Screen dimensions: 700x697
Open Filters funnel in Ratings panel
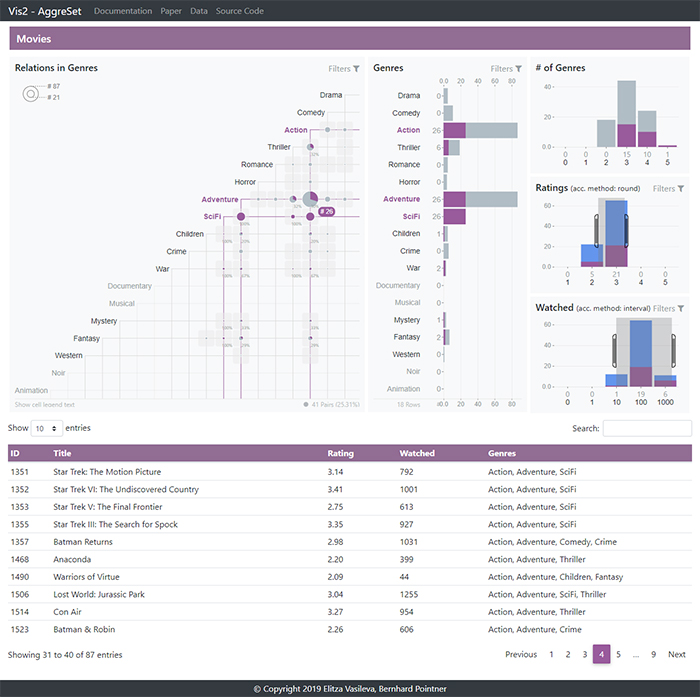(x=669, y=188)
